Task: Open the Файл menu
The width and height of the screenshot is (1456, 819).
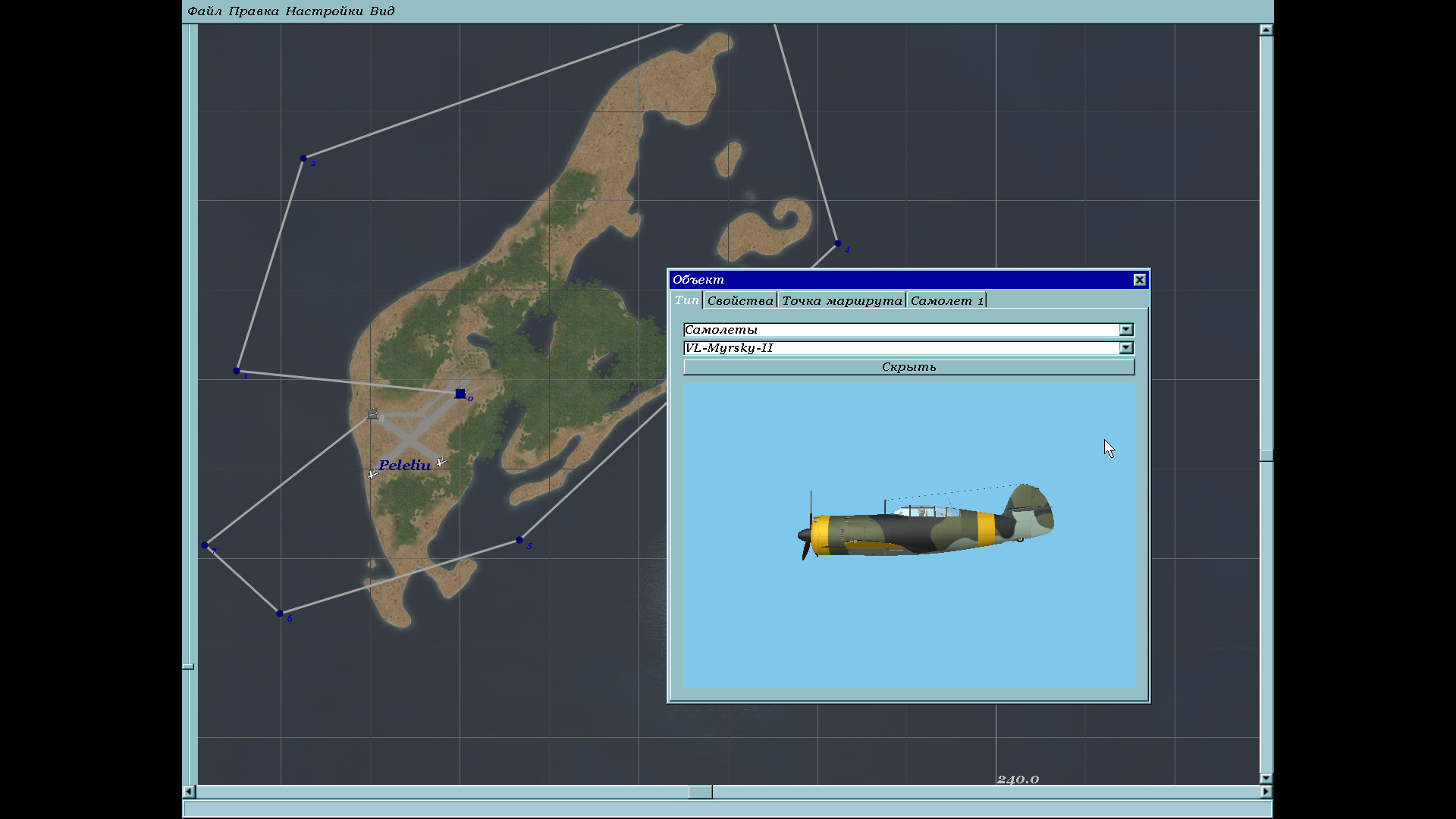Action: pos(205,11)
